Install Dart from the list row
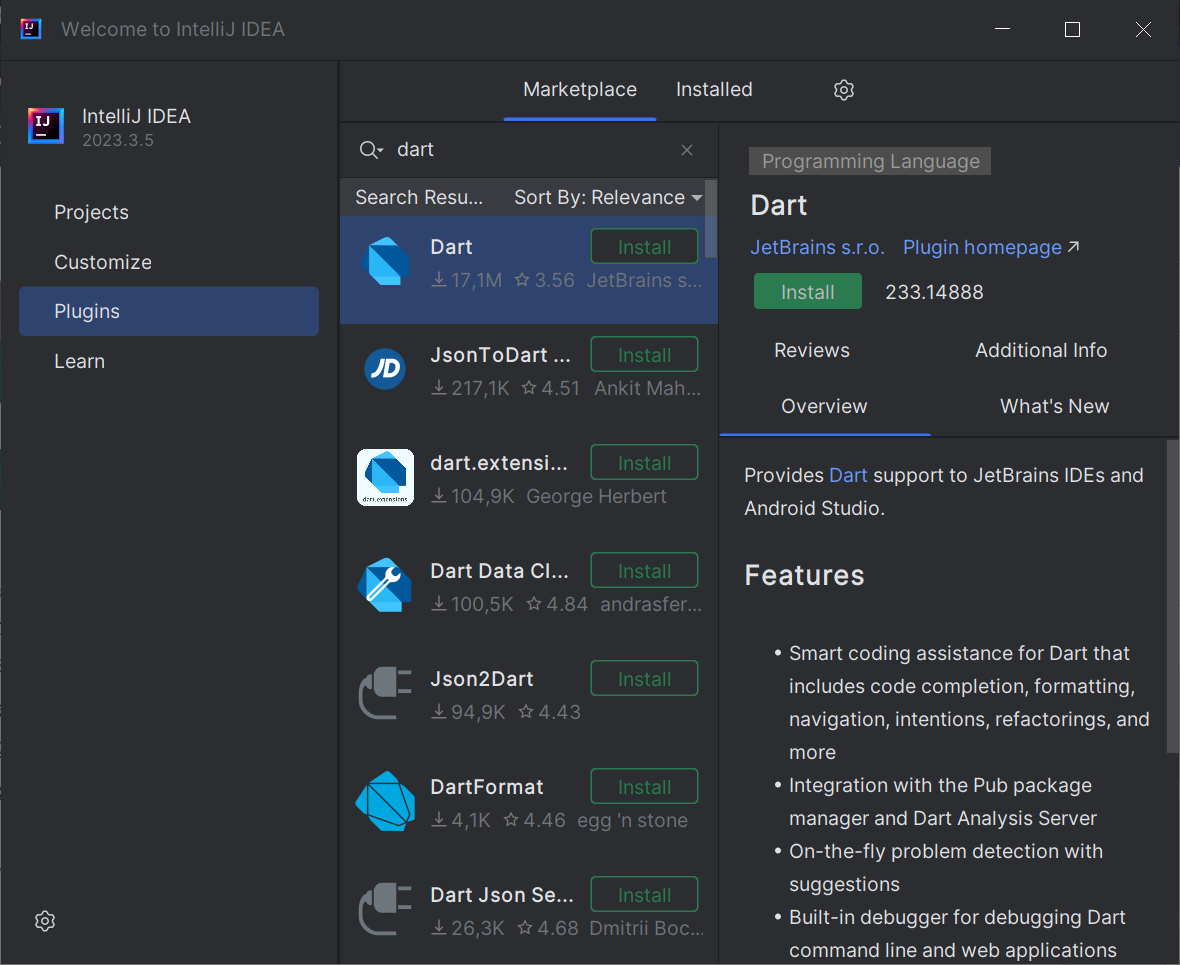This screenshot has height=965, width=1180. [644, 247]
